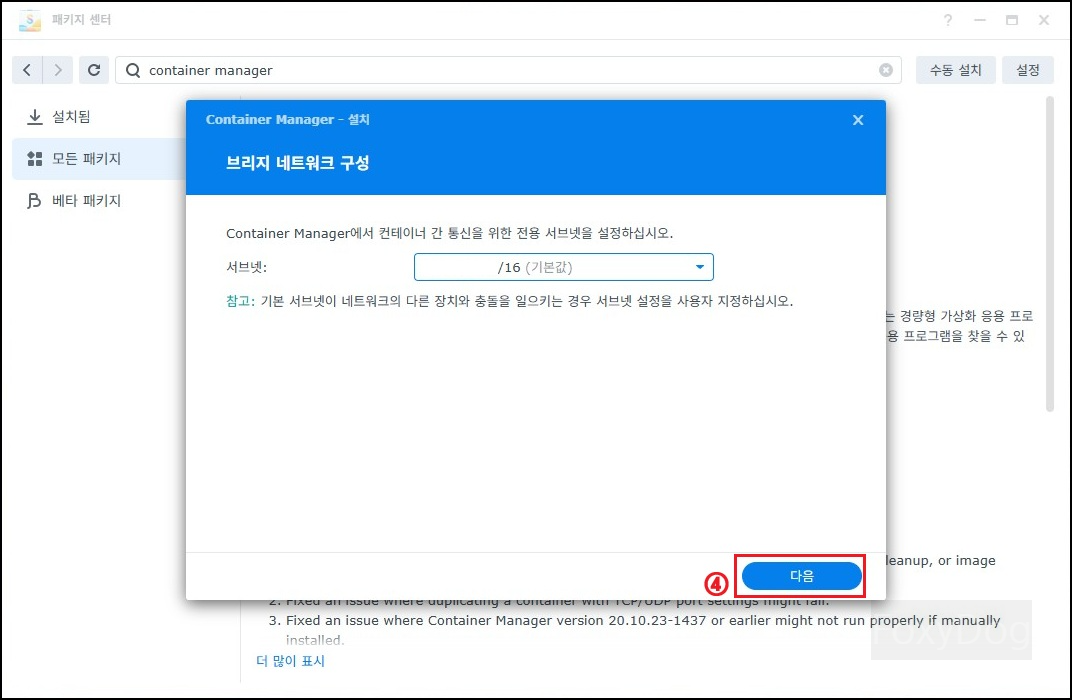
Task: Click the vertical scrollbar on the right
Action: pyautogui.click(x=1049, y=254)
